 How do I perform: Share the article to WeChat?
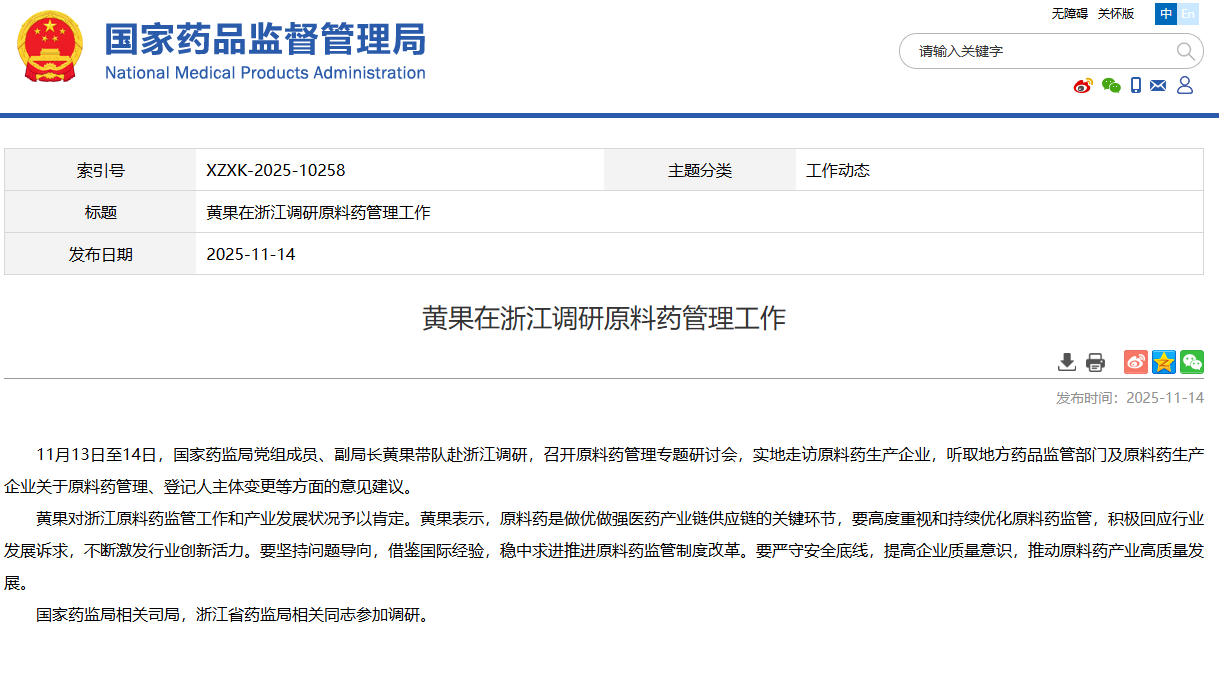click(1192, 362)
